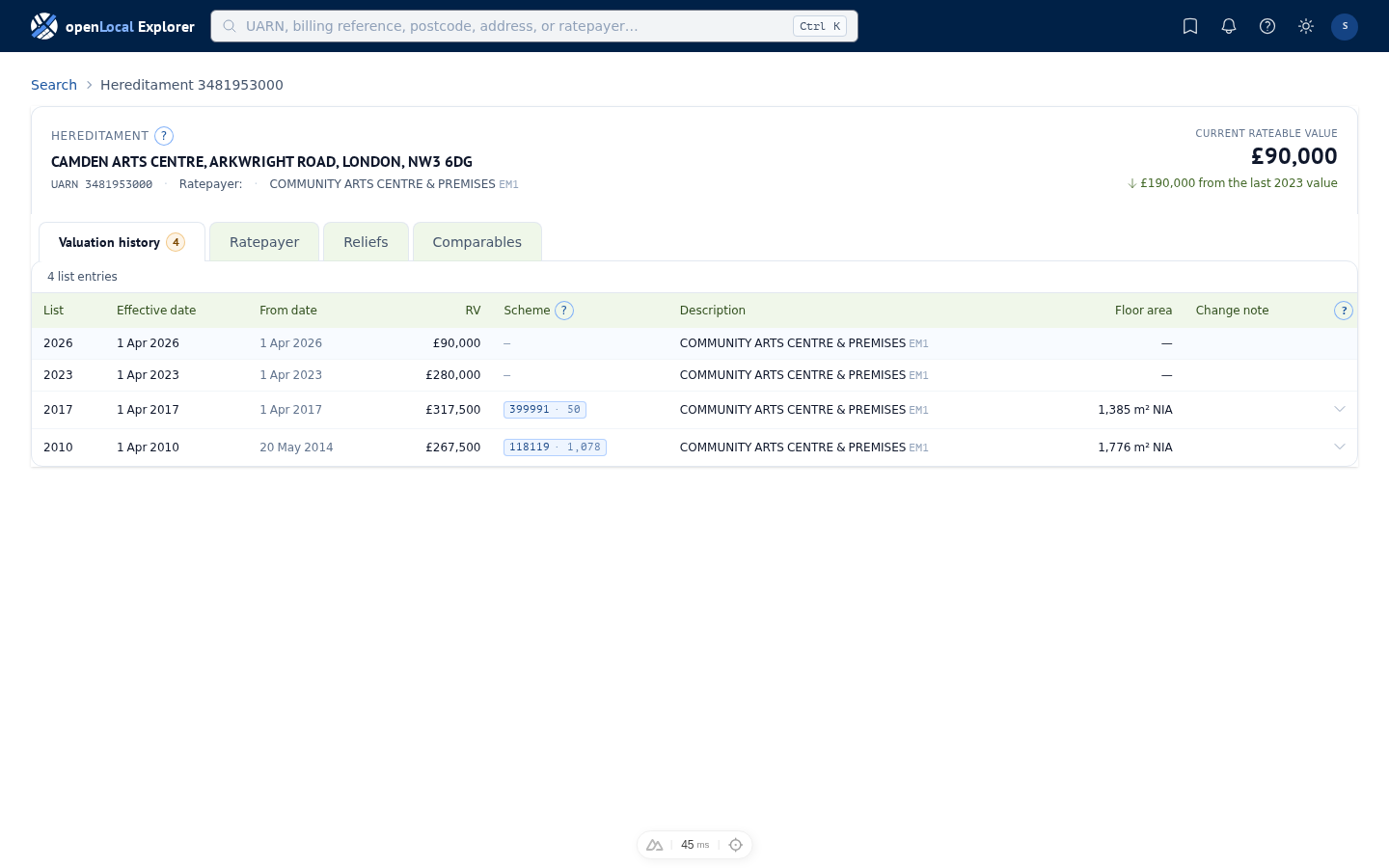Switch to the Comparables tab
1389x868 pixels.
pyautogui.click(x=477, y=242)
